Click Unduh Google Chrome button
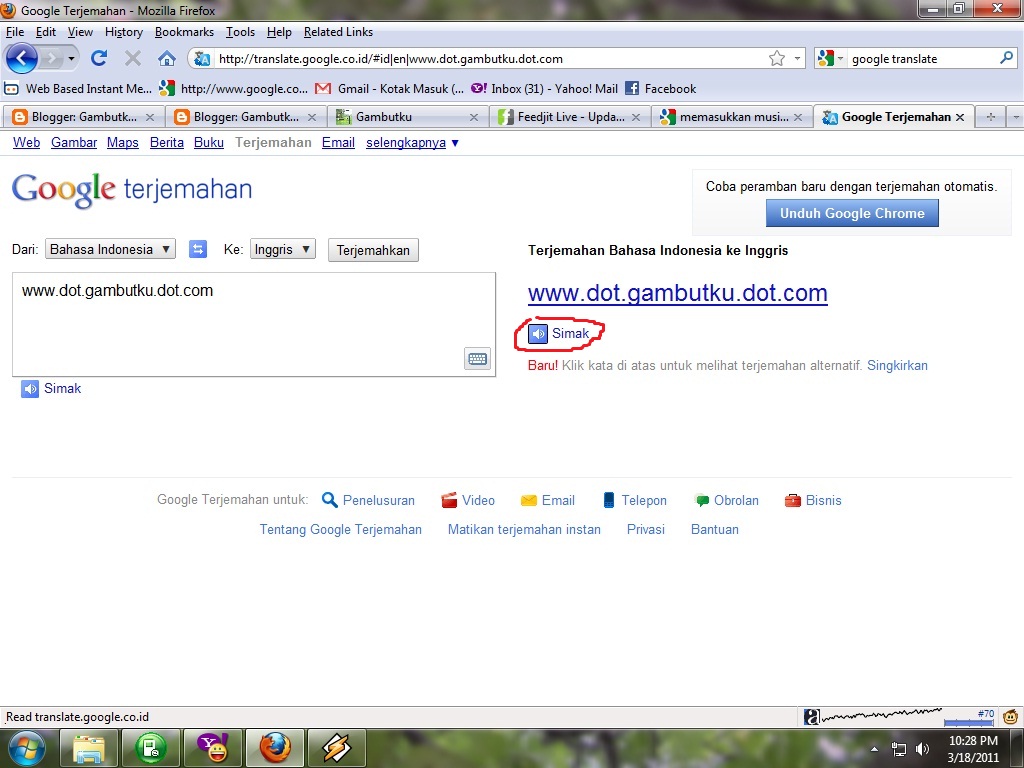1024x768 pixels. pos(852,214)
